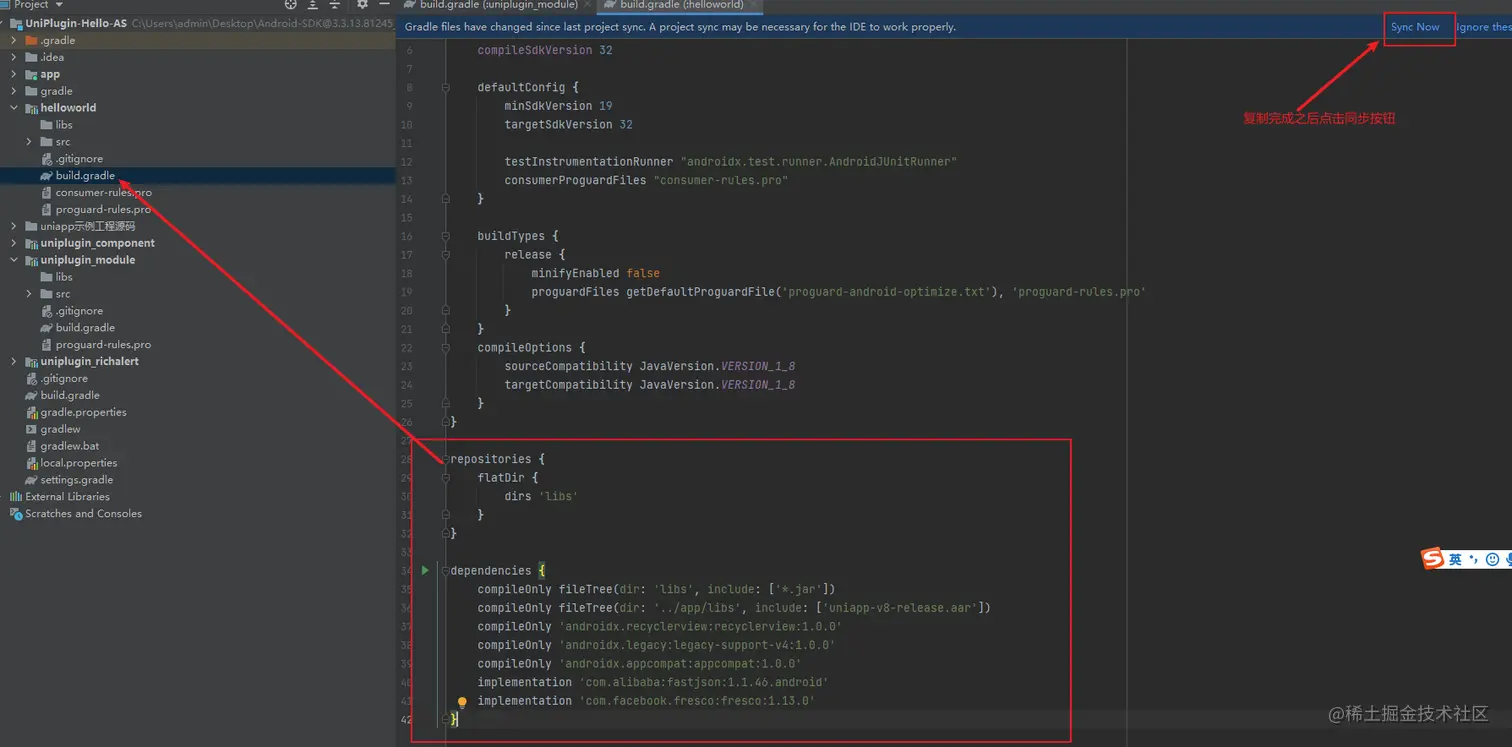
Task: Click the fresco implementation line
Action: tap(646, 701)
